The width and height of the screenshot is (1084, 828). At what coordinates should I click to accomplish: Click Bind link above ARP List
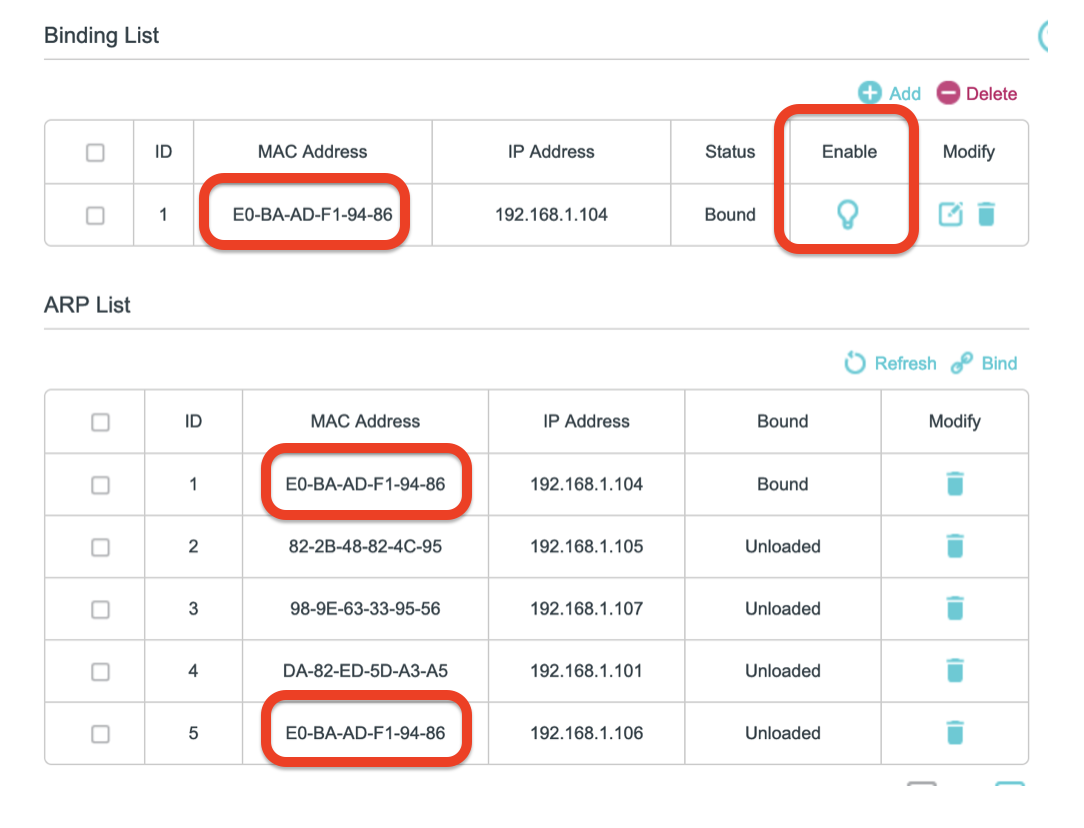[x=984, y=363]
